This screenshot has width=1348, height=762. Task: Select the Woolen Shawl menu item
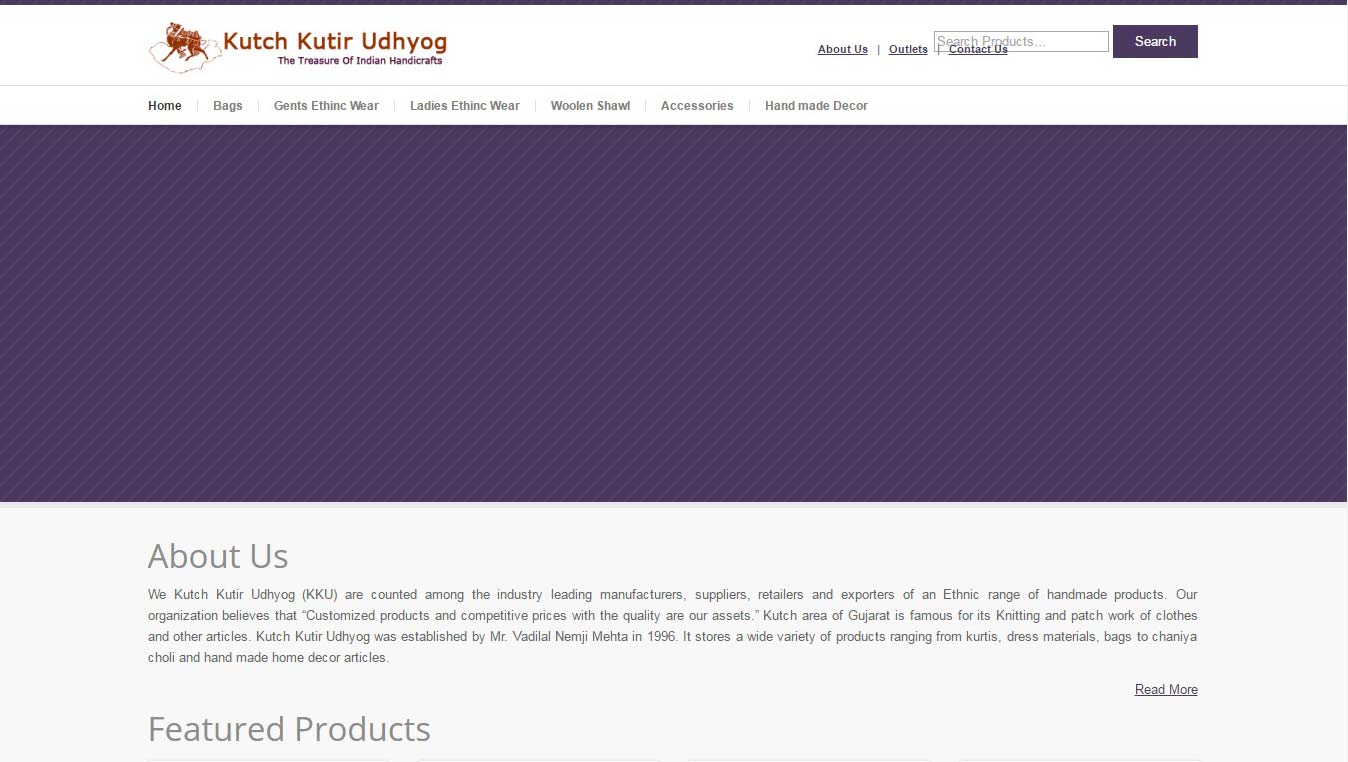pyautogui.click(x=590, y=106)
